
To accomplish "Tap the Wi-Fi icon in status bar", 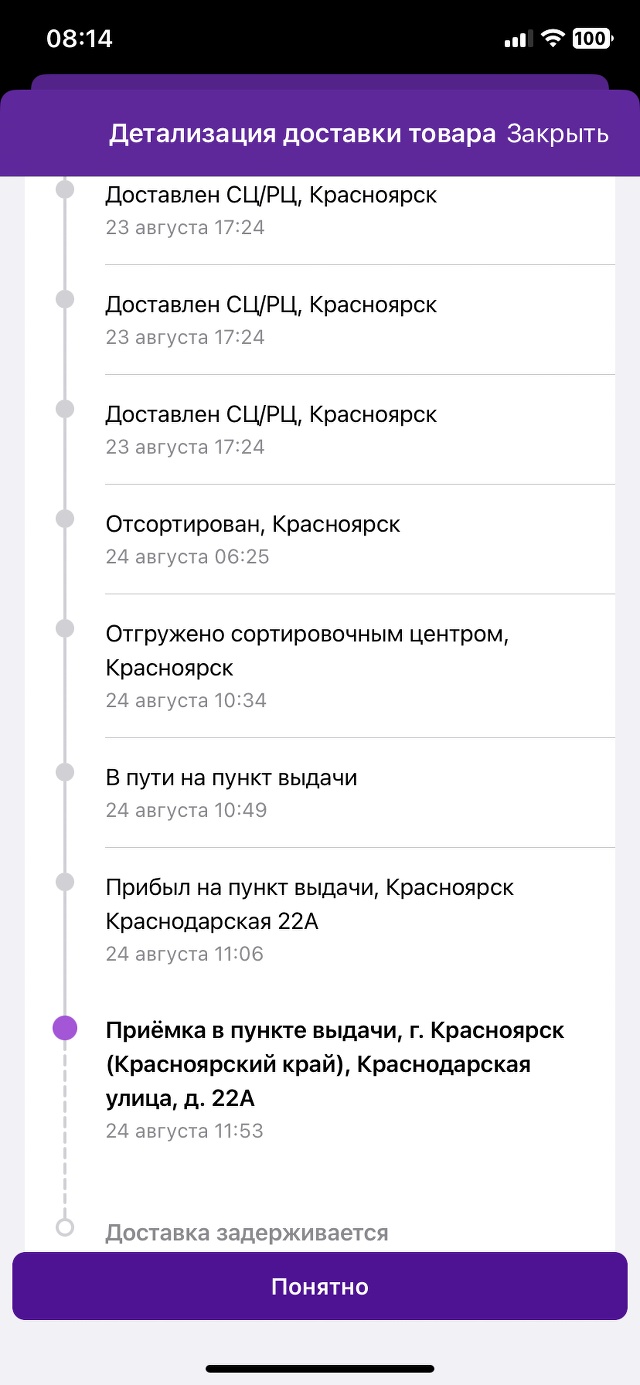I will 552,39.
